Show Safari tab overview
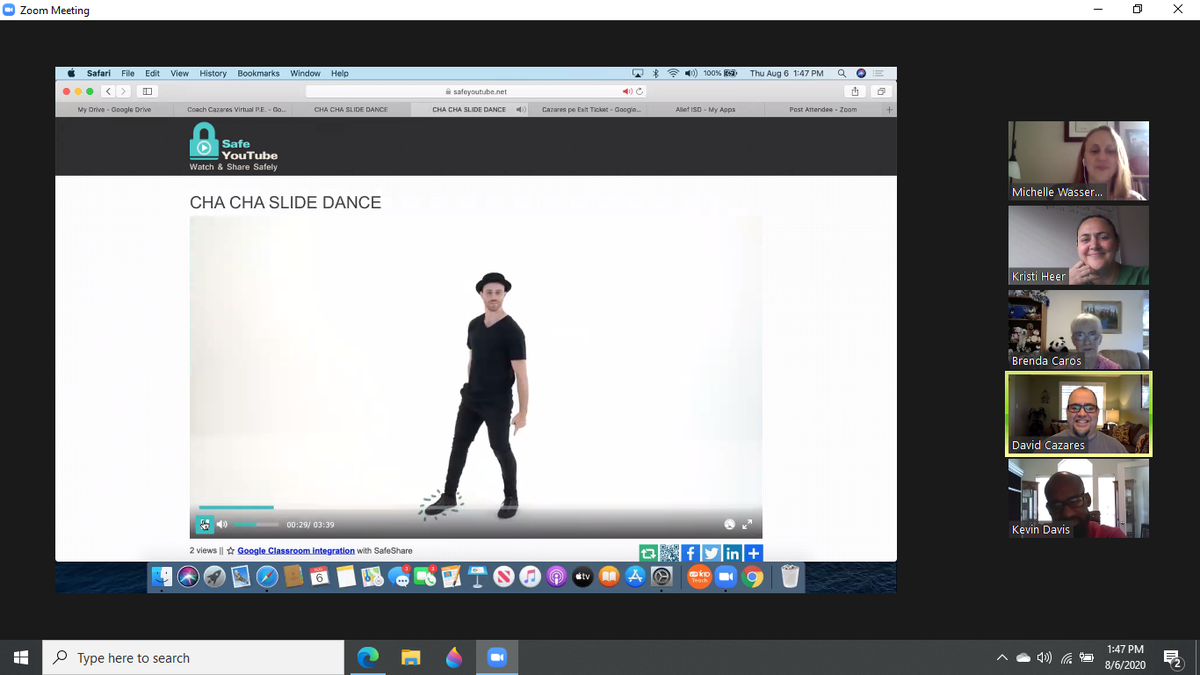 tap(880, 91)
